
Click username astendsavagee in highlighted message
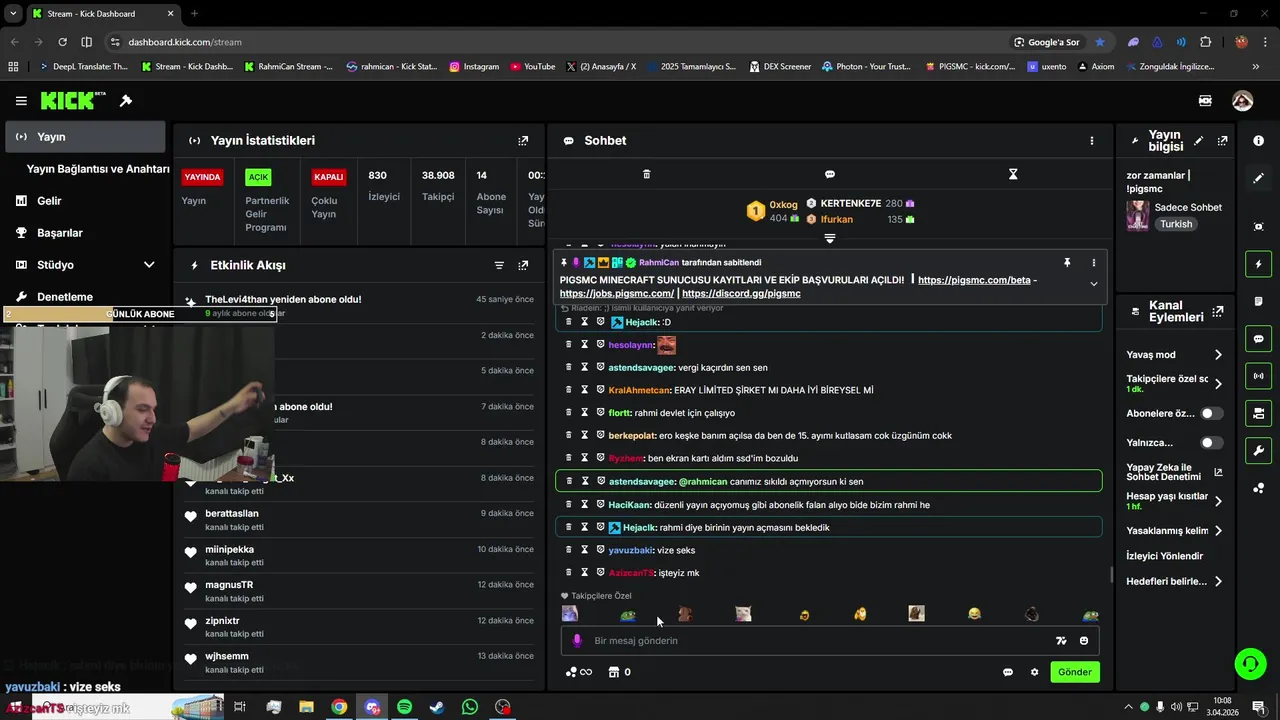pos(642,482)
